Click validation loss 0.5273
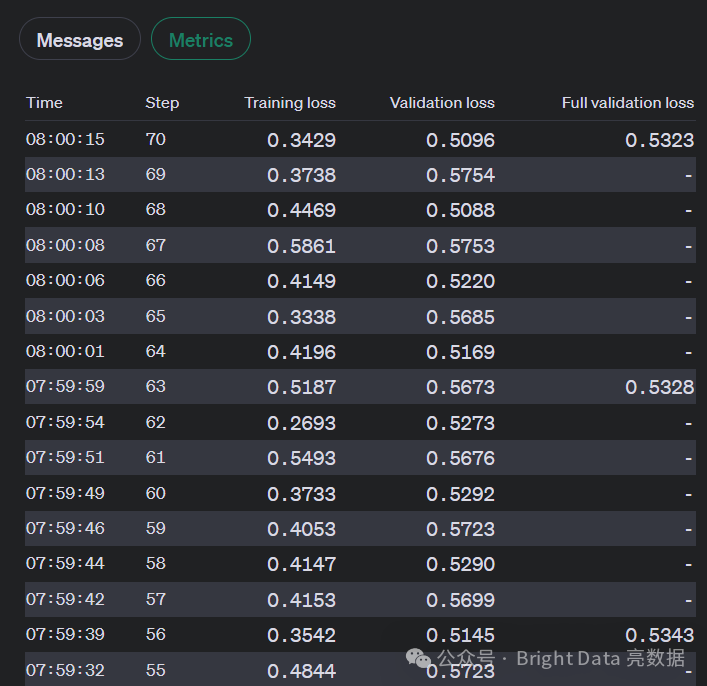This screenshot has height=686, width=707. (460, 424)
